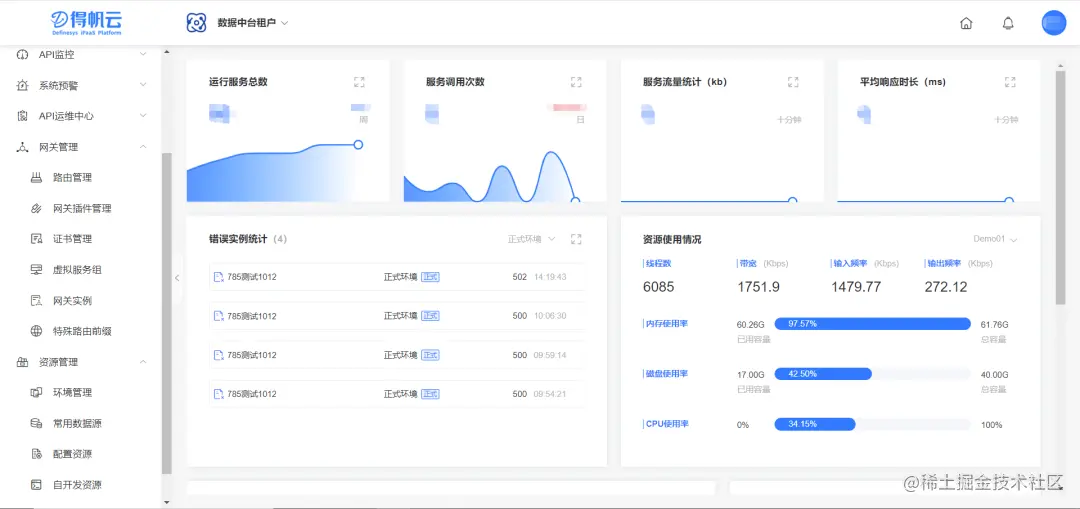Screen dimensions: 1080x509
Task: Click the 常用数据源 database icon
Action: 37,423
